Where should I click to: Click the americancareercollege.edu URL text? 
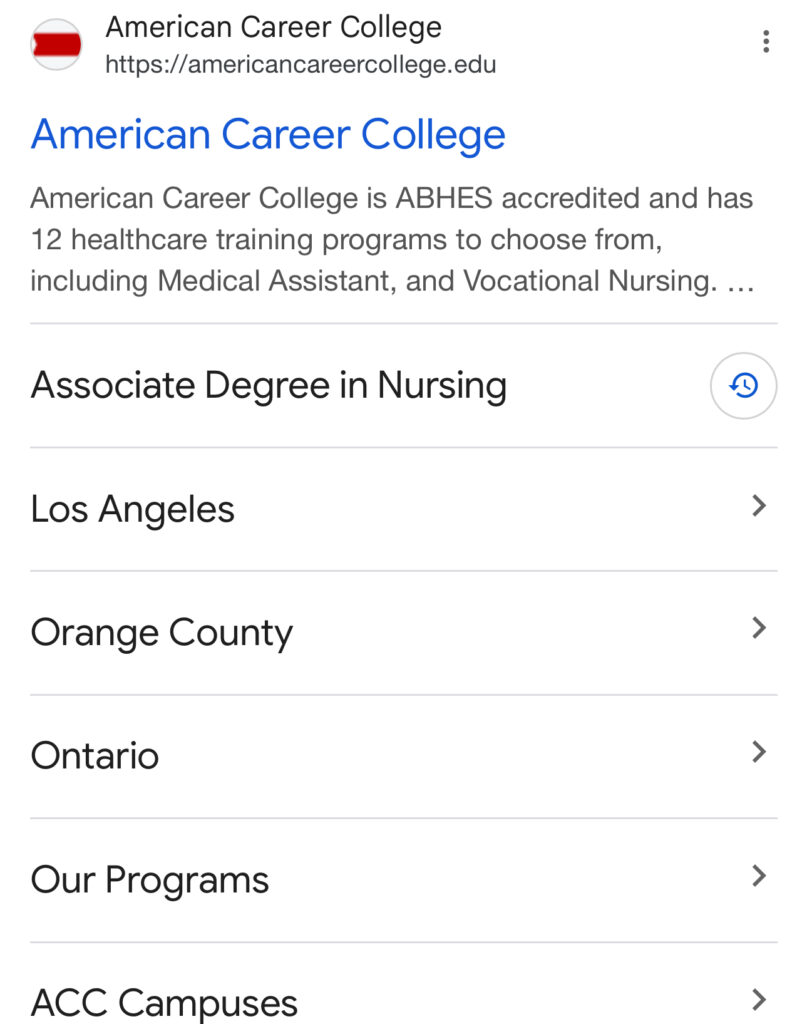pyautogui.click(x=301, y=65)
